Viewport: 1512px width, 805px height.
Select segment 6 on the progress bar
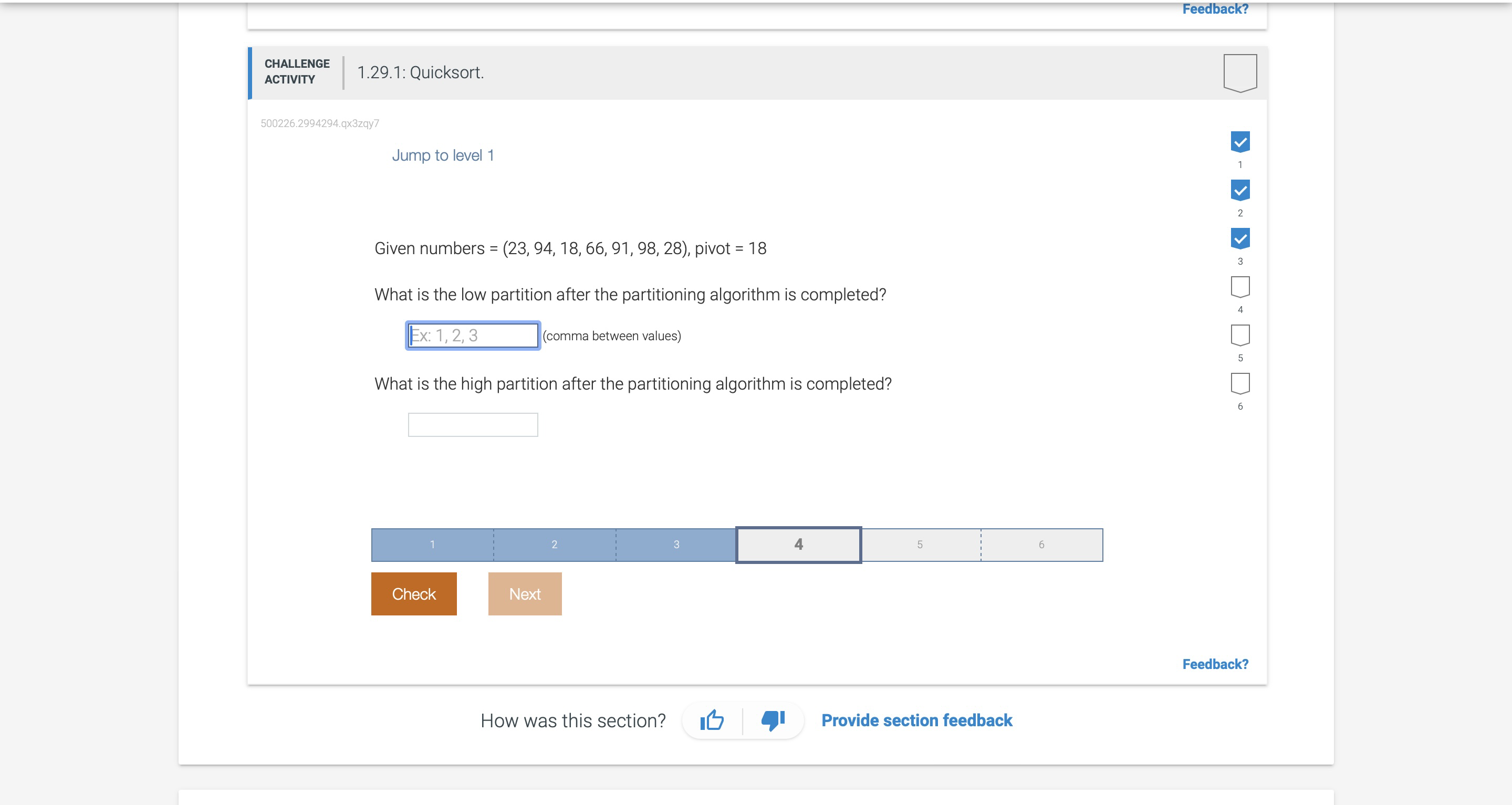tap(1041, 545)
